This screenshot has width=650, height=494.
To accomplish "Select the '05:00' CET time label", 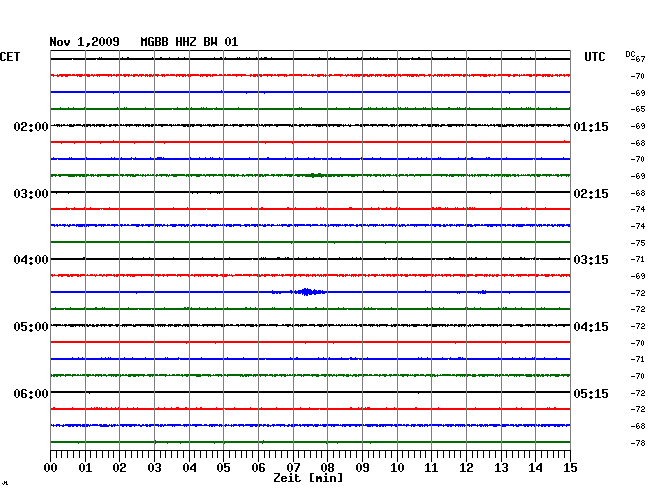I will (x=31, y=327).
